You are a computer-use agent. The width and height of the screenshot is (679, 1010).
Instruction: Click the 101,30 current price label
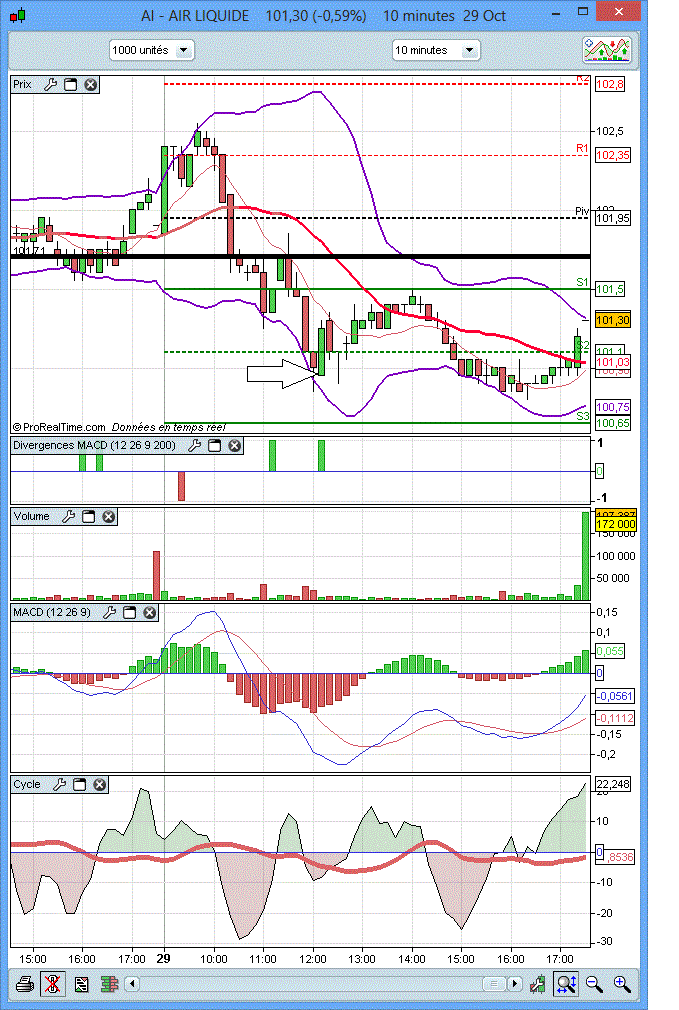613,320
